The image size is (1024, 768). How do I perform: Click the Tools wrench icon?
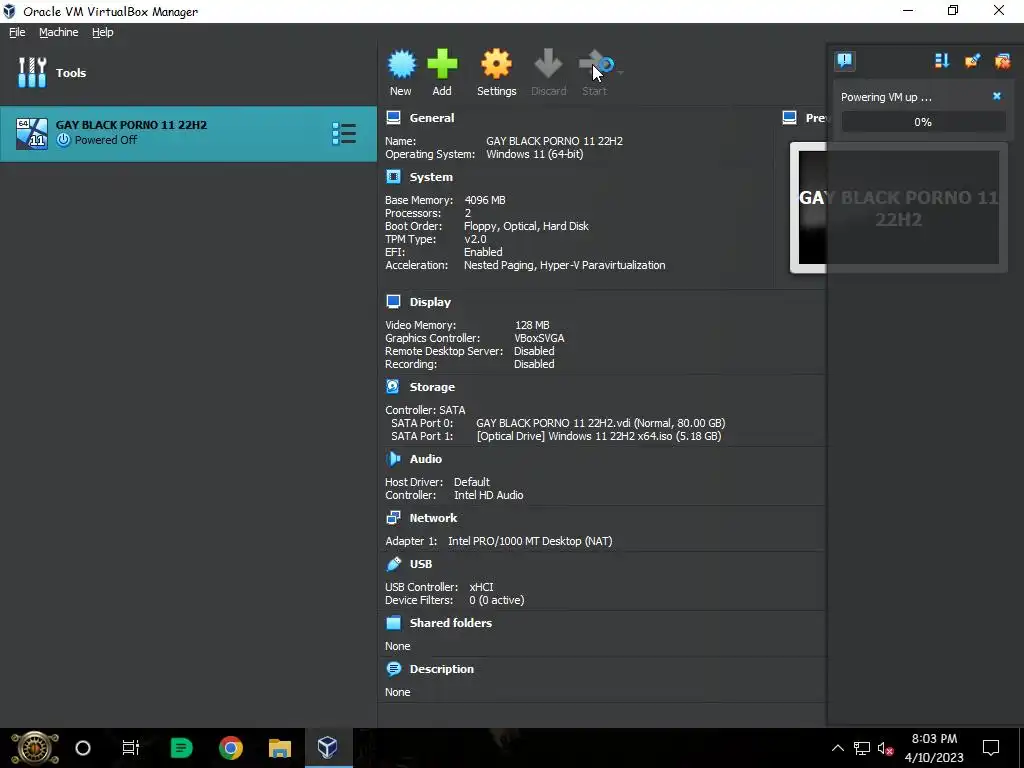tap(32, 72)
